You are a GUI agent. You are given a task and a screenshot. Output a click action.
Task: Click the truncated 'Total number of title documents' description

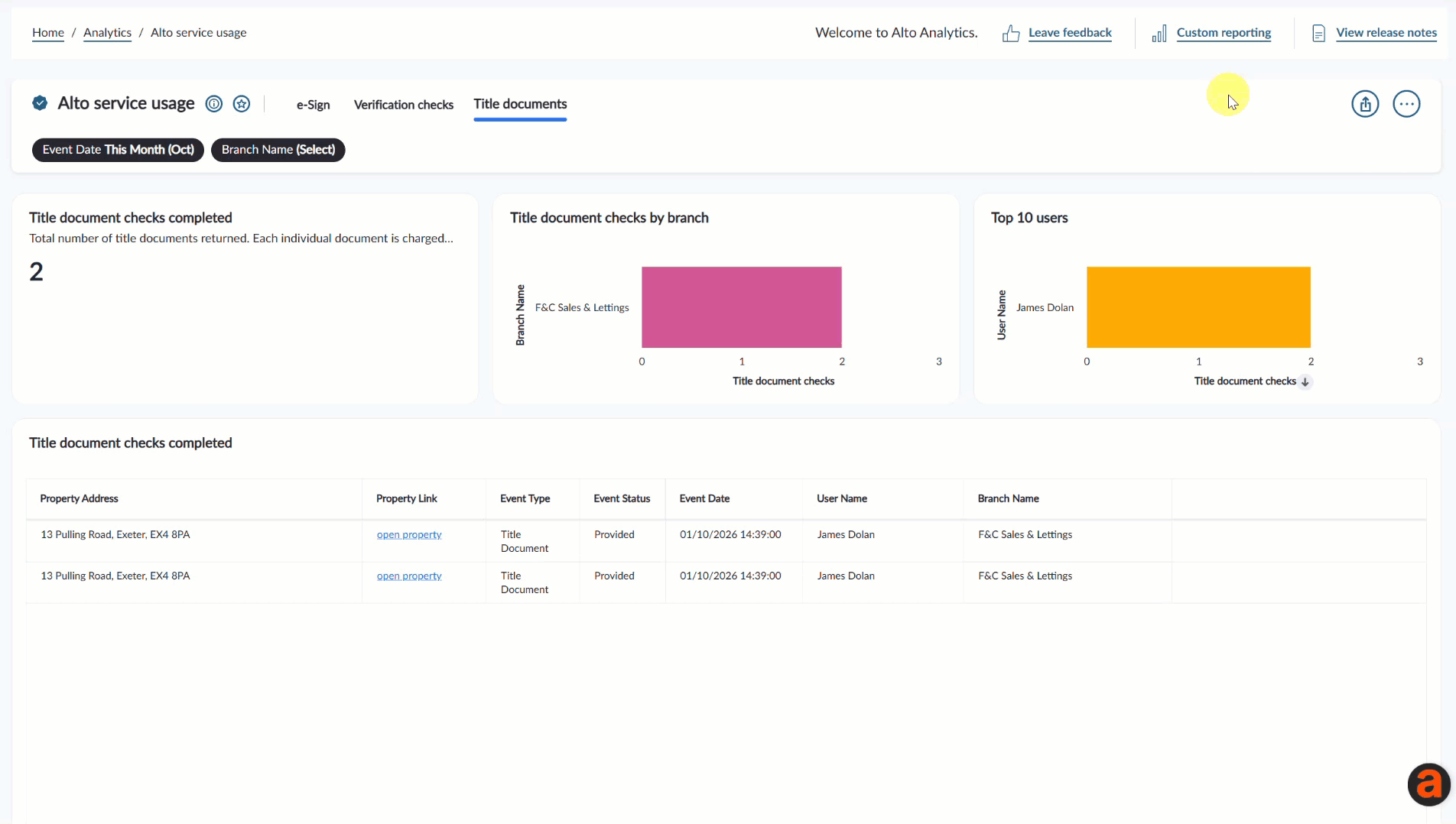241,238
